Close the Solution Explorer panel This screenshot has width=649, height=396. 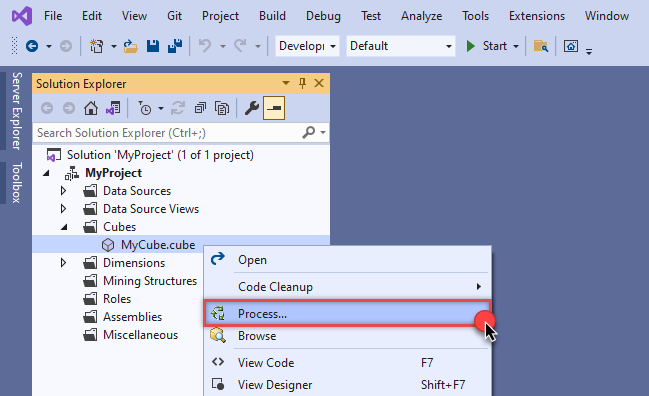(x=319, y=83)
